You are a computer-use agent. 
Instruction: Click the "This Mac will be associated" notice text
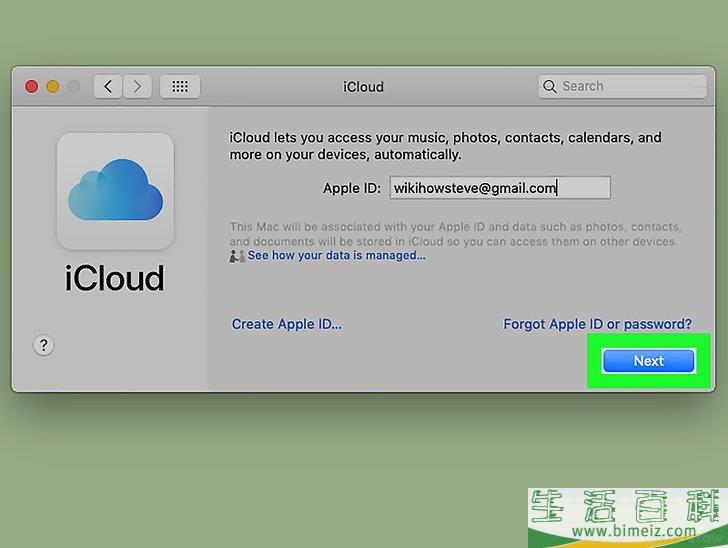pos(455,234)
